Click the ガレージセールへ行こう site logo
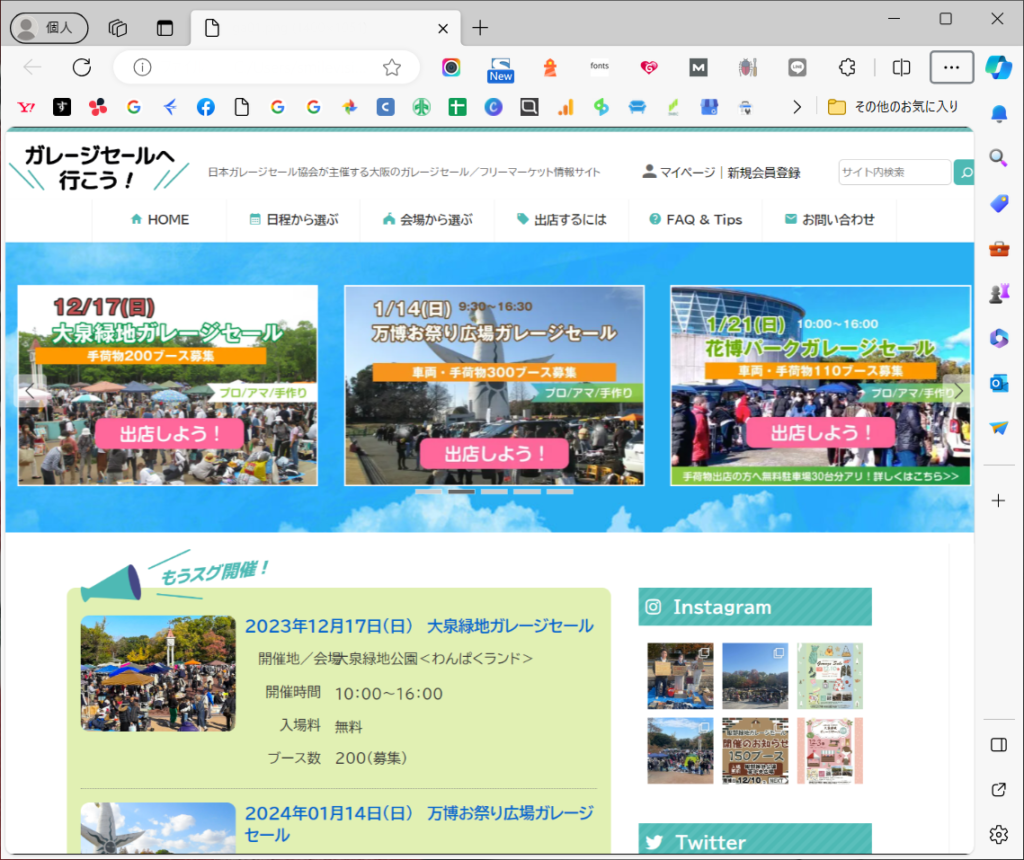This screenshot has width=1024, height=860. pos(99,167)
